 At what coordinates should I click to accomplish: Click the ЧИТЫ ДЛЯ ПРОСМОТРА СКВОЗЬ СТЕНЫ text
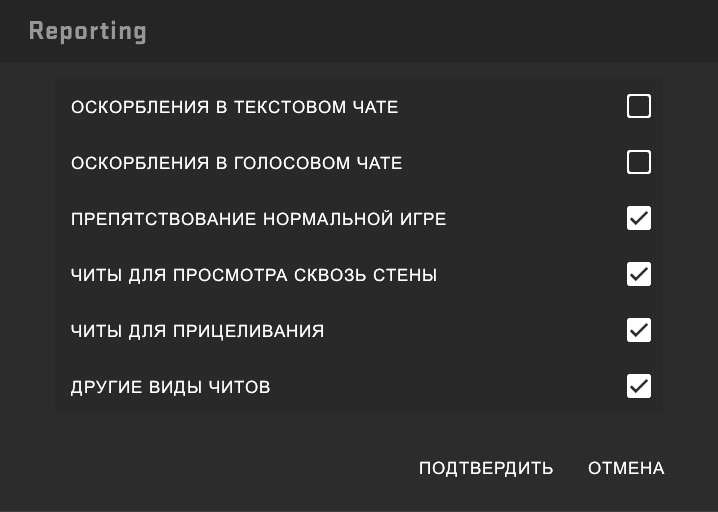pos(254,275)
